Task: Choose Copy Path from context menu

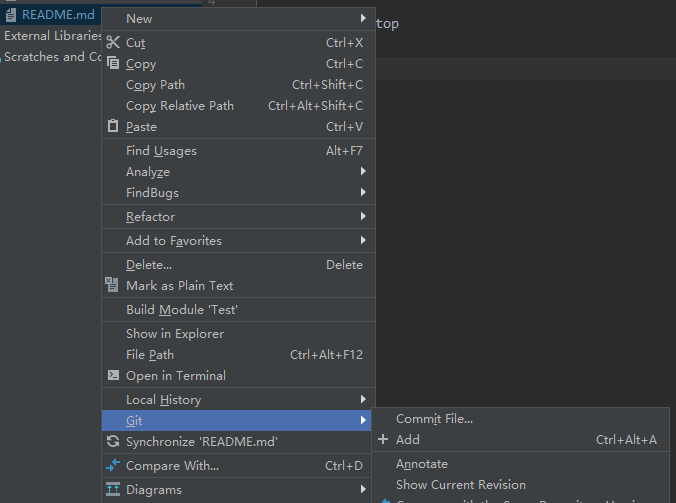Action: [238, 84]
